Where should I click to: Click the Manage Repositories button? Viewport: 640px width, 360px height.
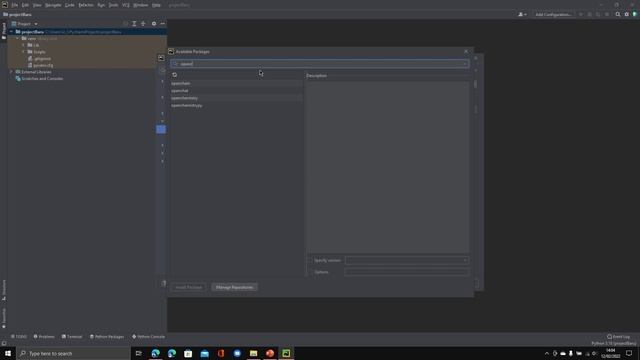pyautogui.click(x=234, y=287)
